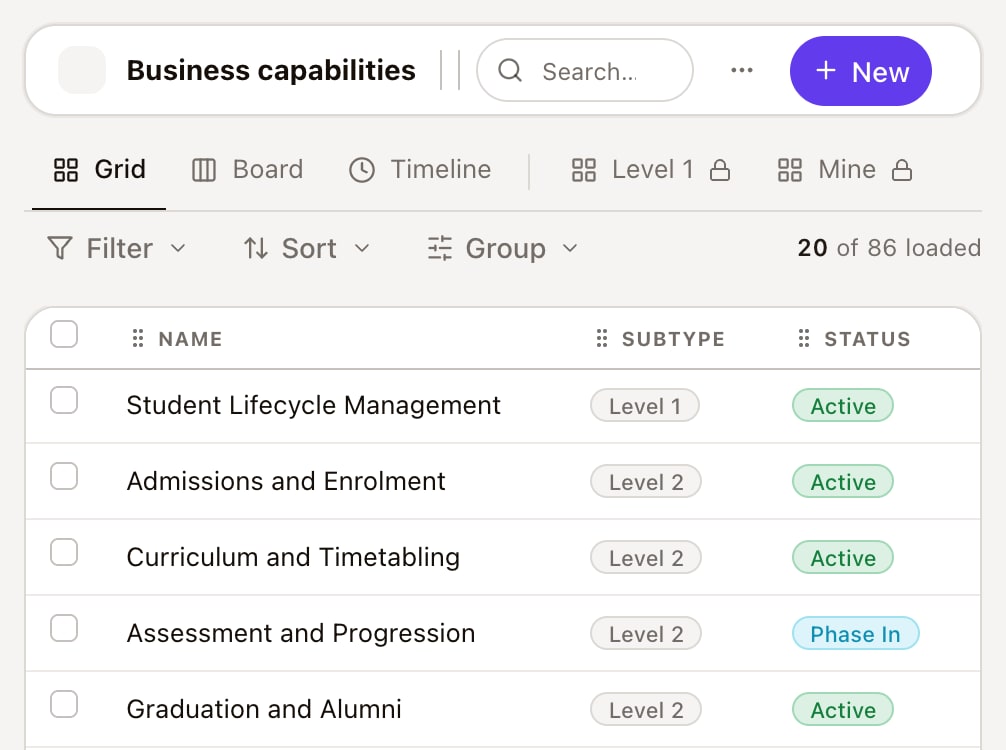The height and width of the screenshot is (750, 1006).
Task: Click the Business capabilities icon placeholder
Action: [82, 70]
